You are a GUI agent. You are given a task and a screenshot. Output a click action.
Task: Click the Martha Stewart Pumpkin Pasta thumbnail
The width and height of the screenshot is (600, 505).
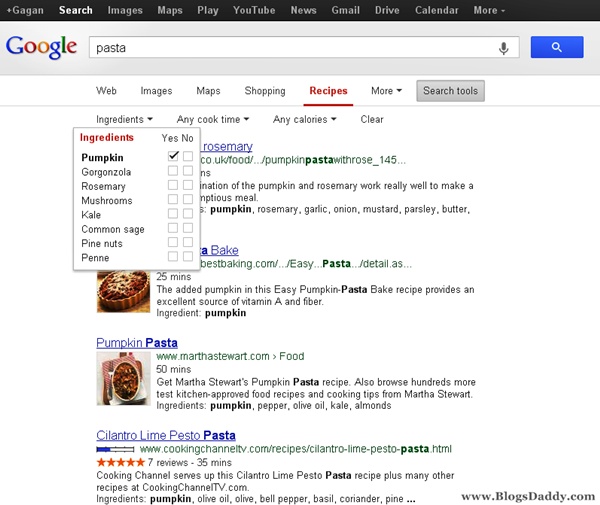[x=123, y=378]
